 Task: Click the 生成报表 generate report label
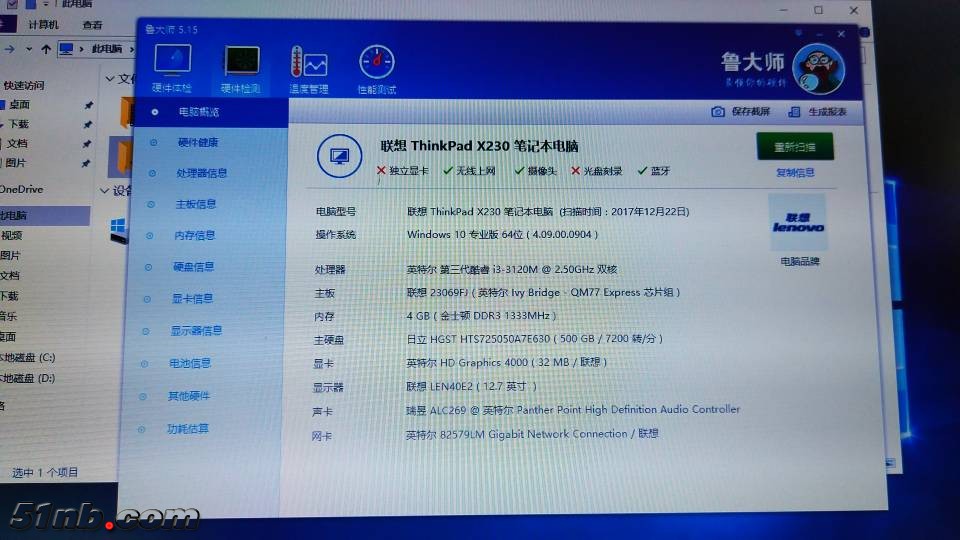tap(827, 111)
